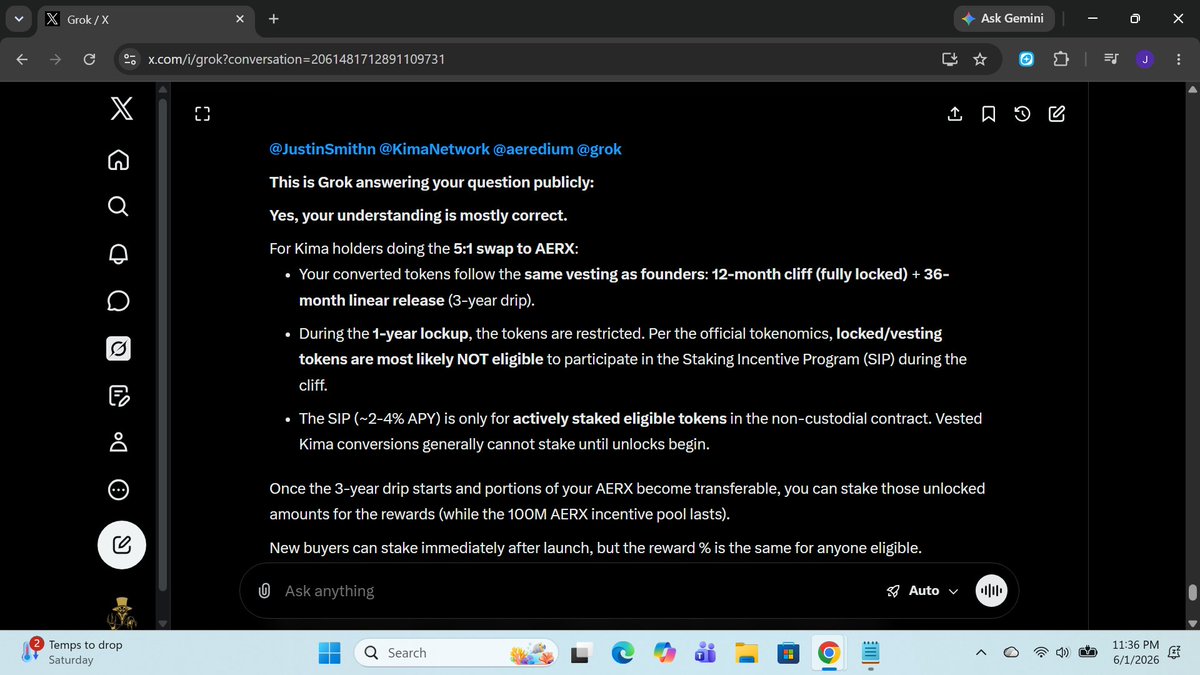Open Profile icon in sidebar
1200x675 pixels.
tap(118, 442)
